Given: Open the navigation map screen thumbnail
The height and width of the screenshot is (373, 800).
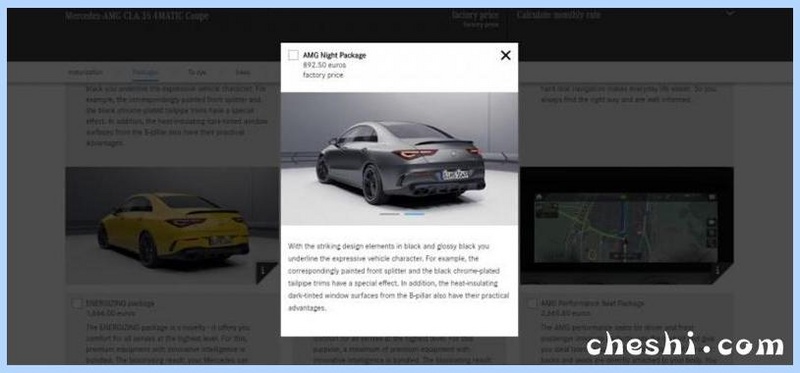Looking at the screenshot, I should [x=627, y=226].
